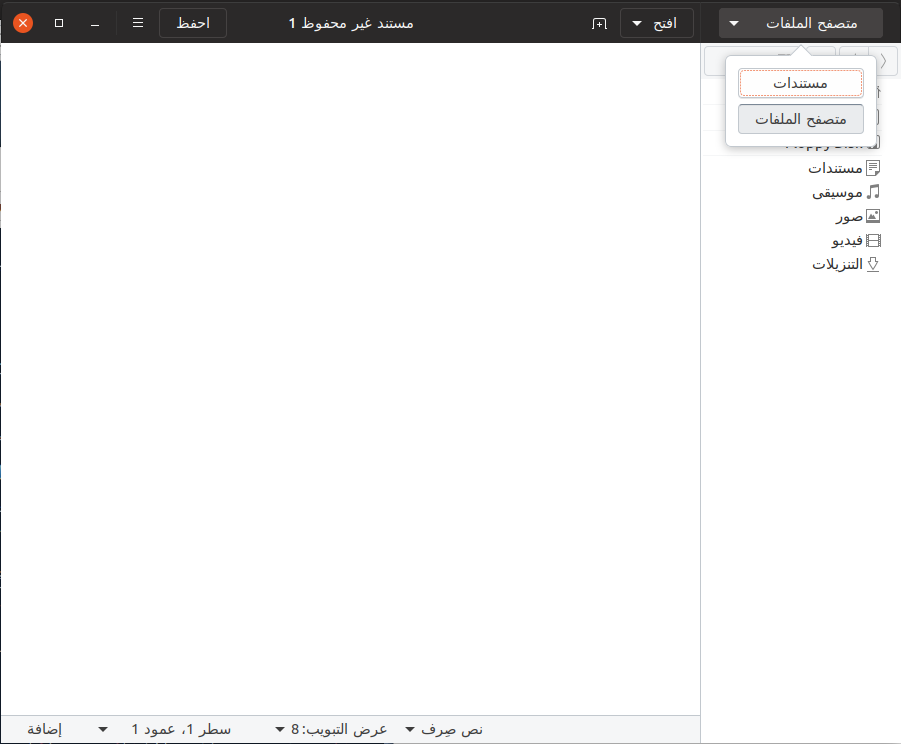Choose مستندات option in side panel popover

click(800, 83)
